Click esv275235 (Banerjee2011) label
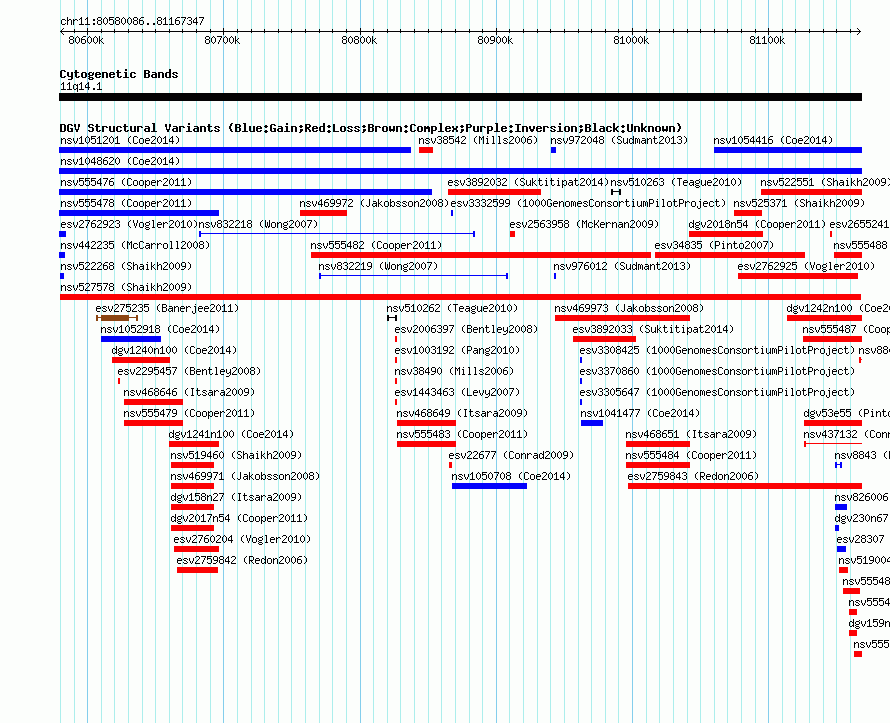This screenshot has height=723, width=890. coord(167,308)
